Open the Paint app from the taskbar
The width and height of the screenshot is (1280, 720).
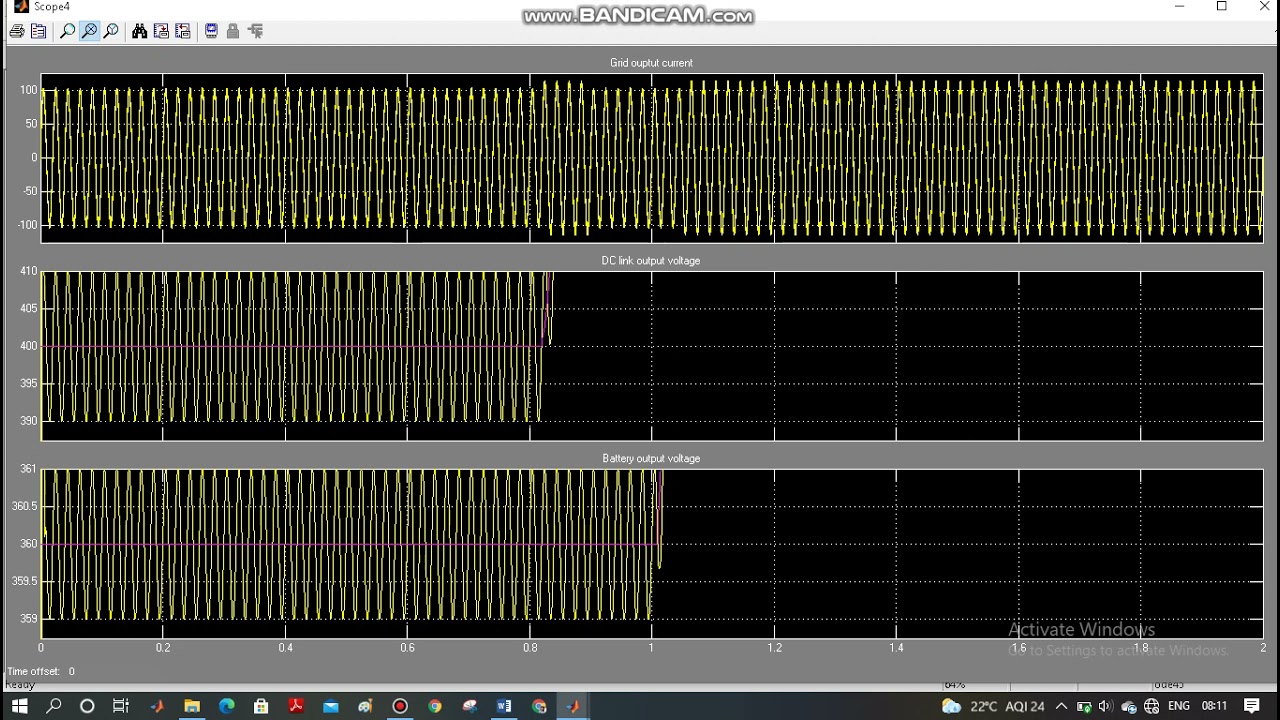coord(365,706)
